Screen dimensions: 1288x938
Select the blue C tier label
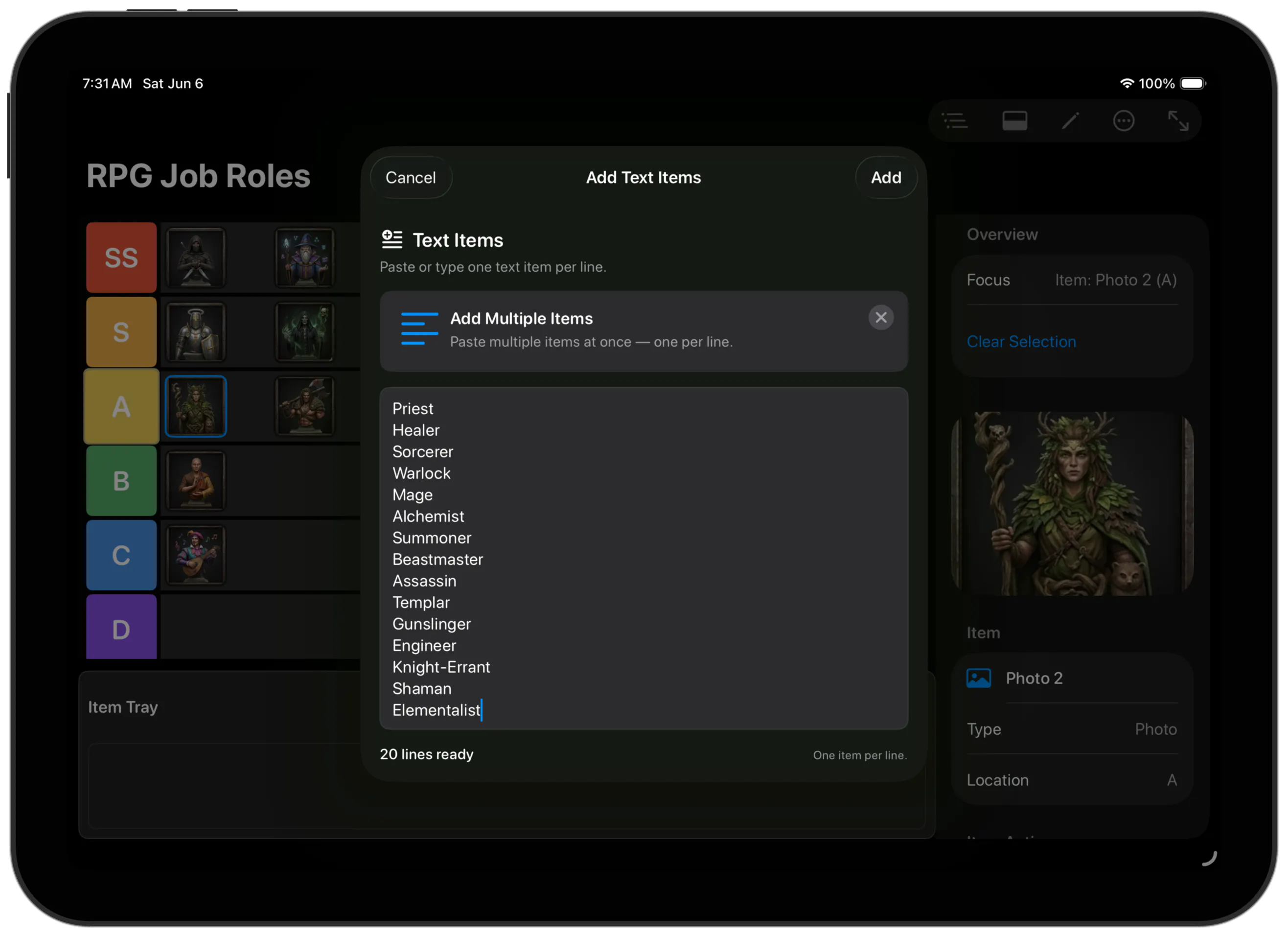pos(121,556)
